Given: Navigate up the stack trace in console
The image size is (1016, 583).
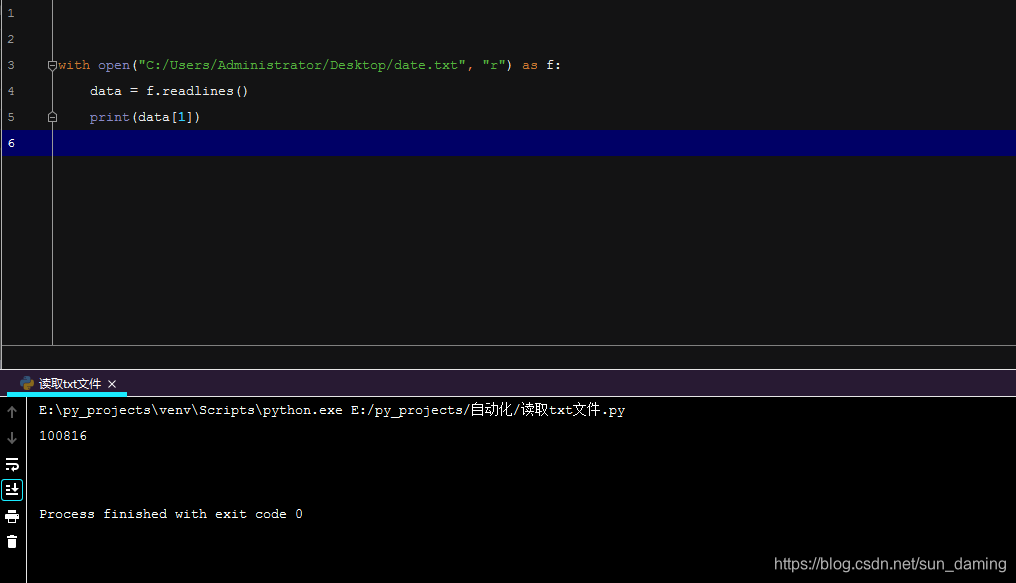Looking at the screenshot, I should 12,410.
